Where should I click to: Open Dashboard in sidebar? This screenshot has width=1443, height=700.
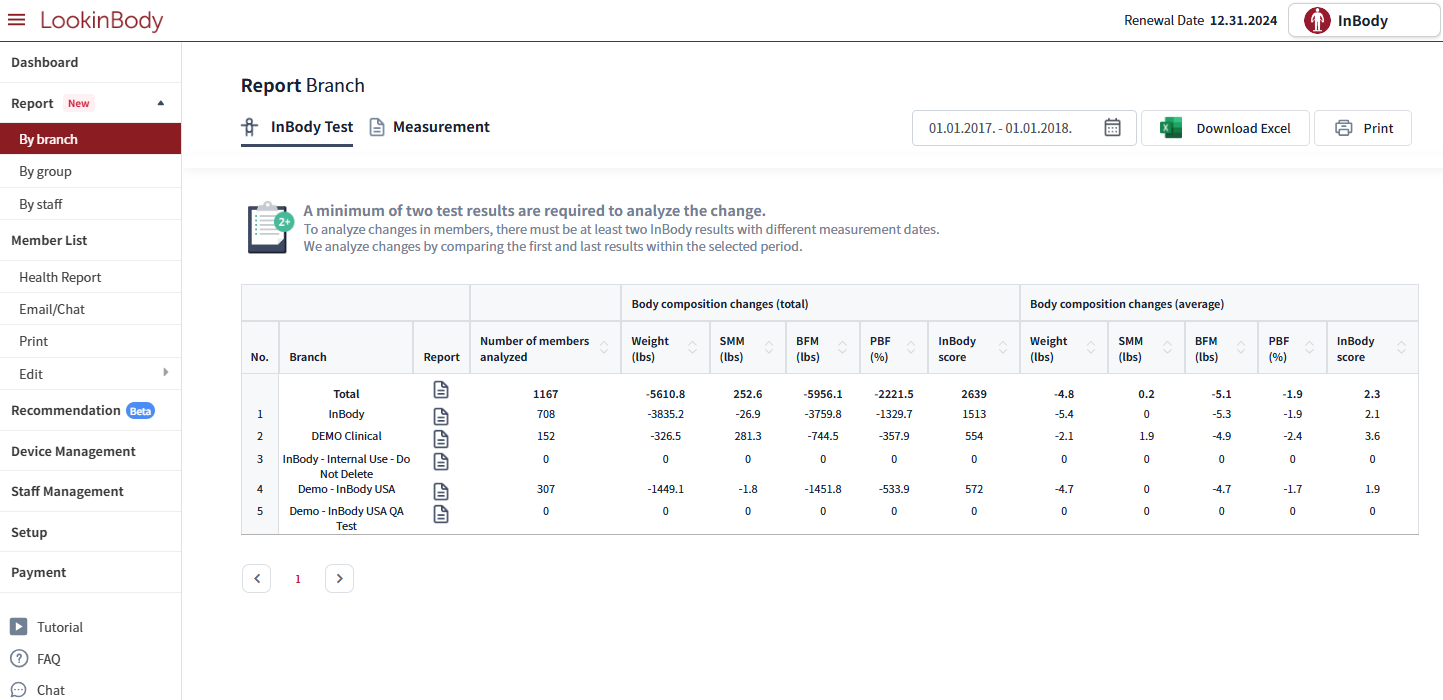tap(90, 62)
